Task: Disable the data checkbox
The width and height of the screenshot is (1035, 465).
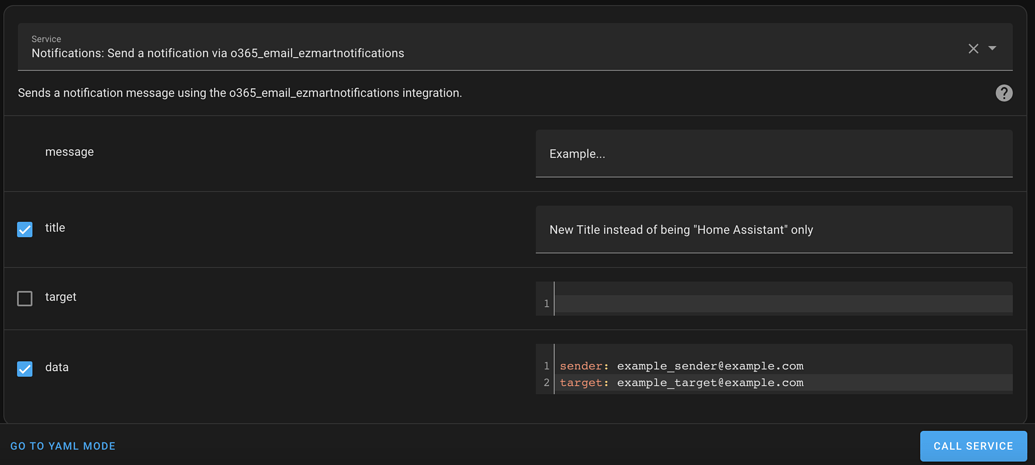Action: (x=25, y=368)
